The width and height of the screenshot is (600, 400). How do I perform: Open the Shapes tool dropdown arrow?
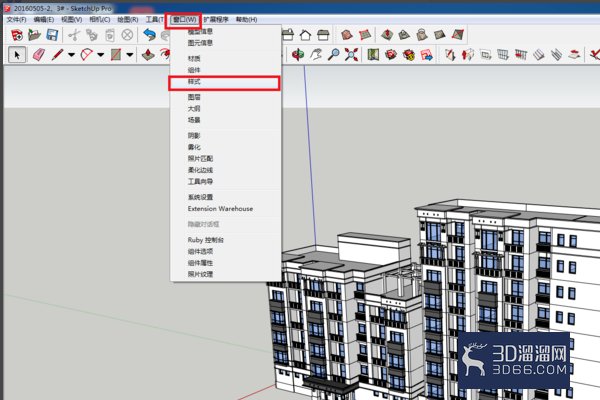(130, 55)
